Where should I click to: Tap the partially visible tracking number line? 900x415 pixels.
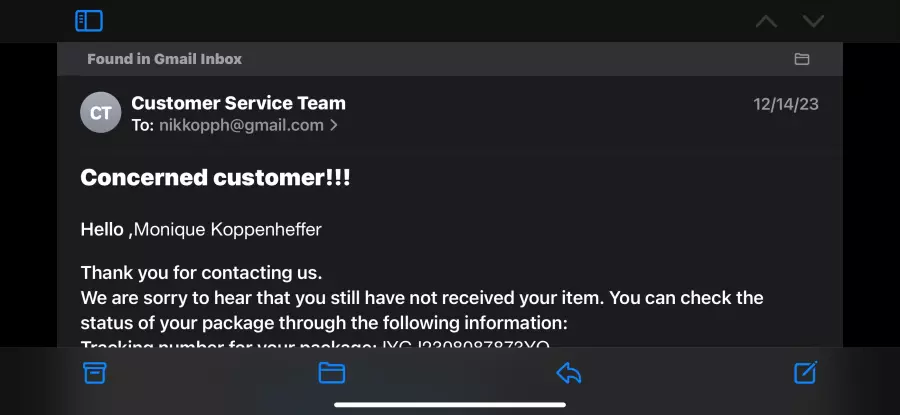(315, 344)
